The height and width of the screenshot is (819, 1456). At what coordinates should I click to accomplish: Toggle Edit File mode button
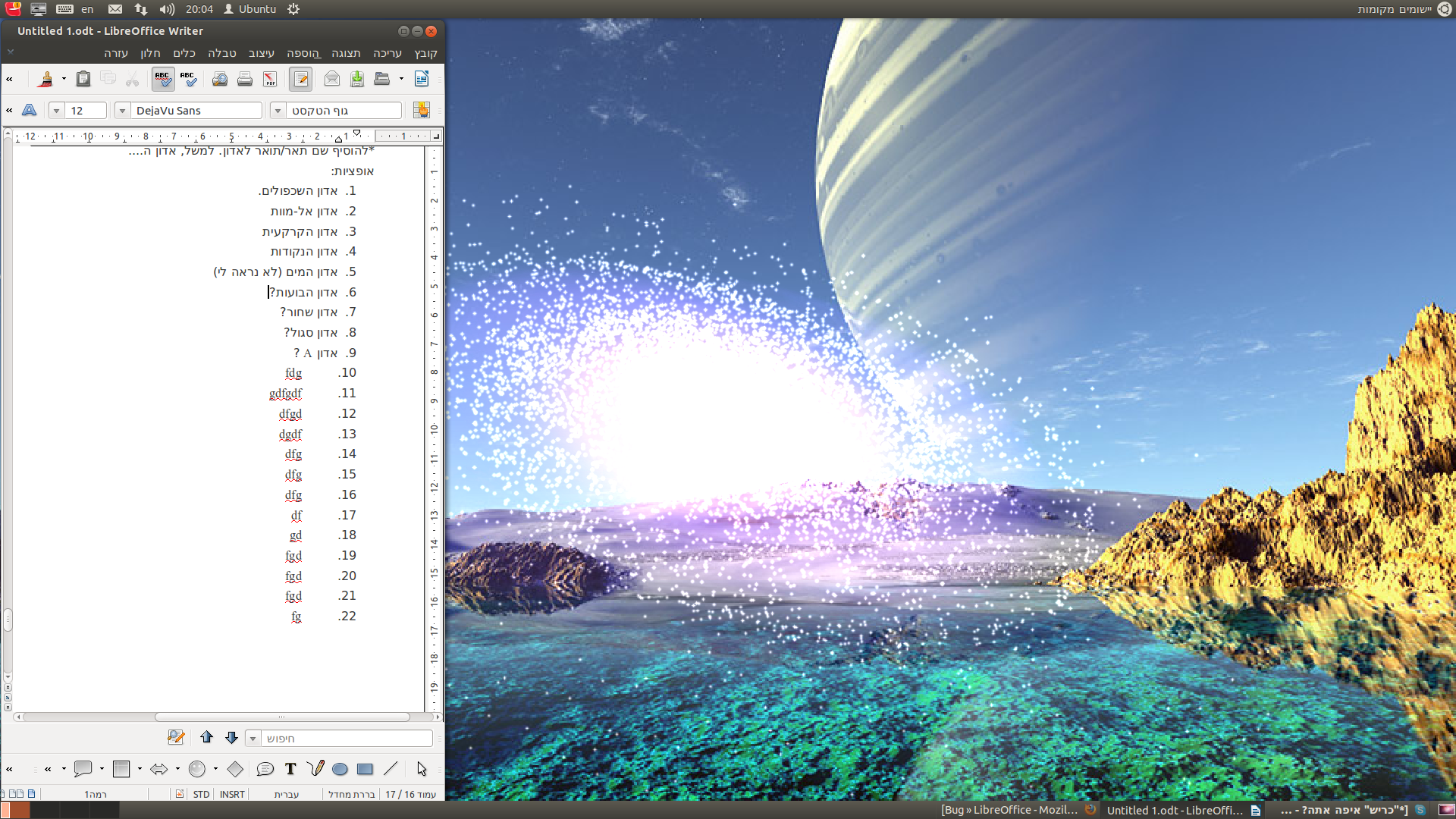301,79
